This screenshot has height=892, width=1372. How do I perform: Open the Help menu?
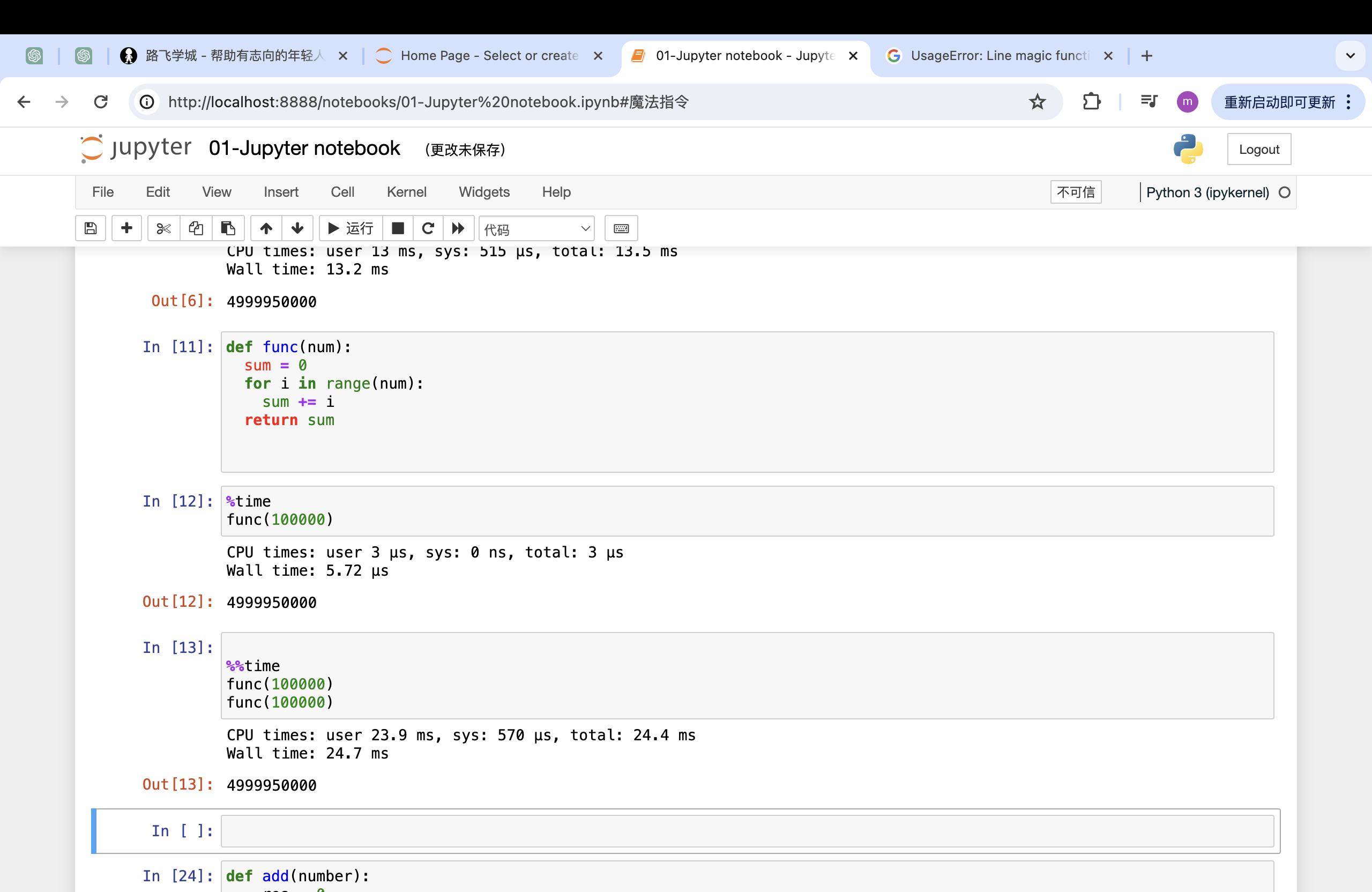[556, 192]
